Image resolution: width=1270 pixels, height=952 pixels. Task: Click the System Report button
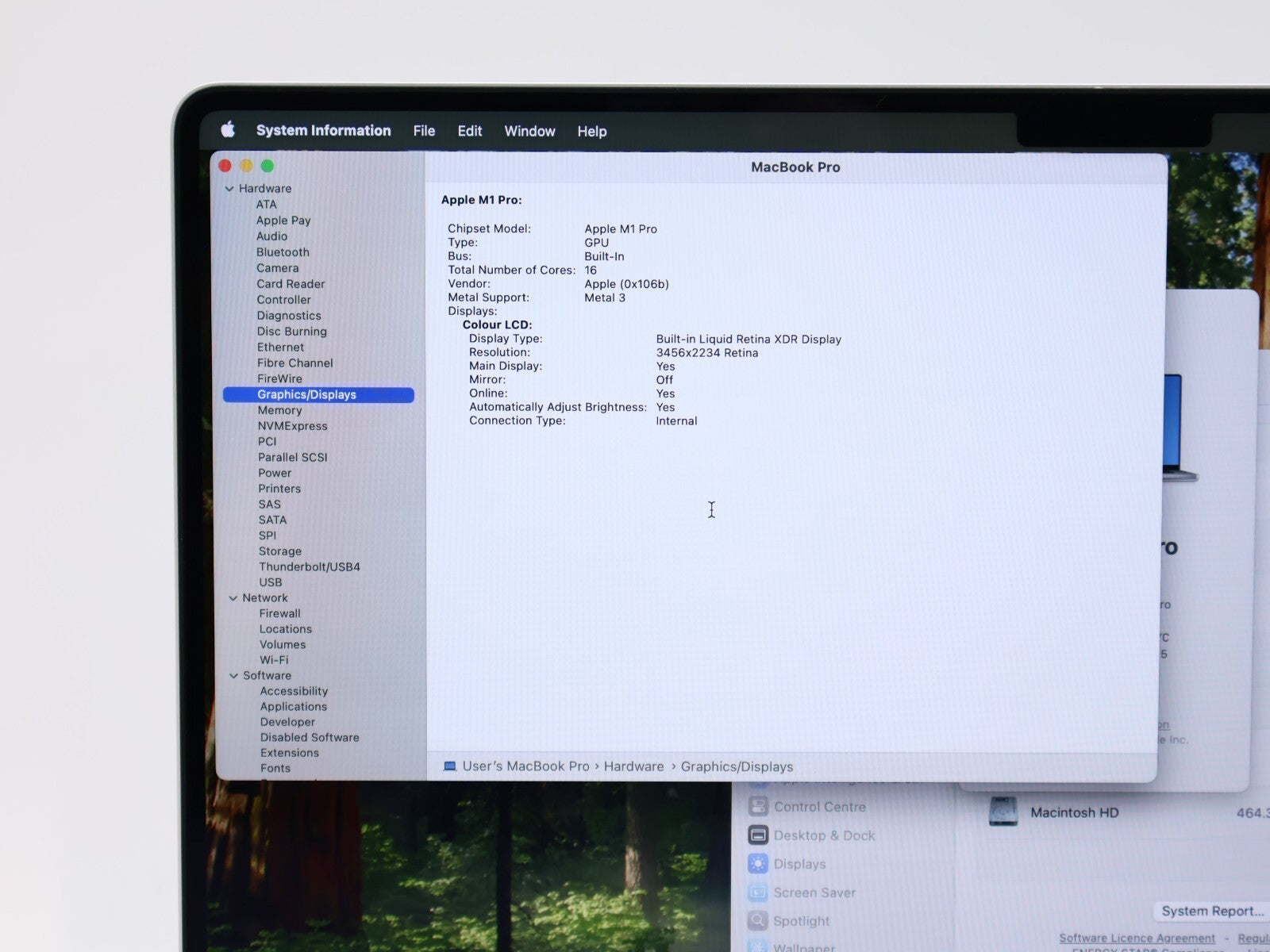(x=1211, y=912)
